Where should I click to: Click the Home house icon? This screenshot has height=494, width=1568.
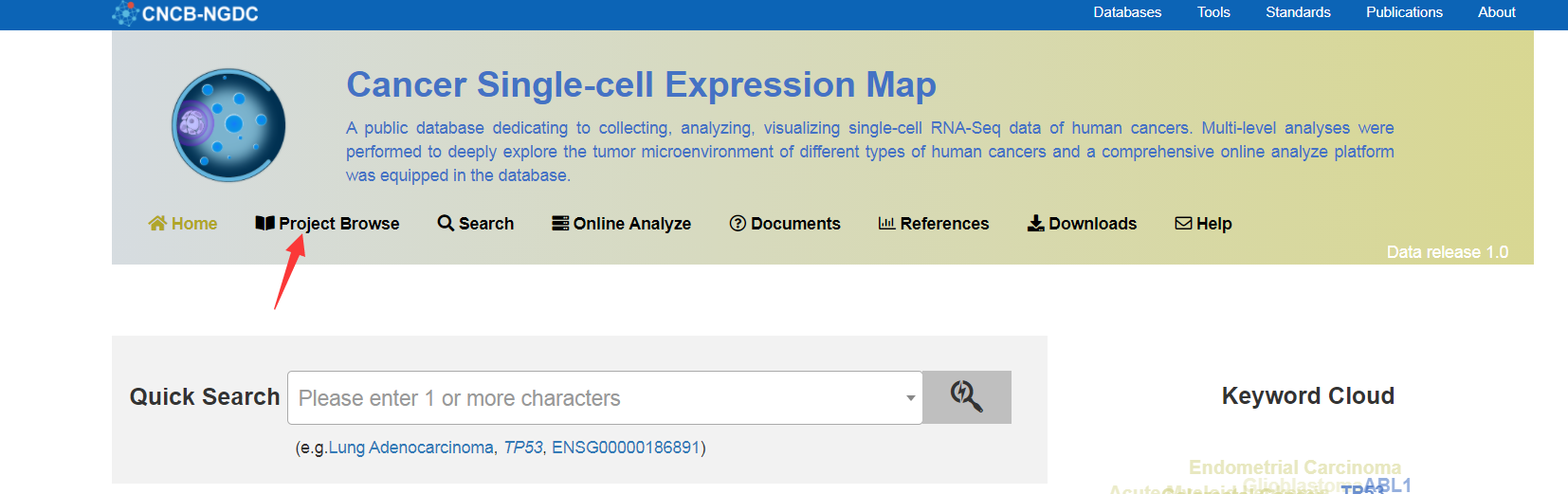(x=157, y=223)
